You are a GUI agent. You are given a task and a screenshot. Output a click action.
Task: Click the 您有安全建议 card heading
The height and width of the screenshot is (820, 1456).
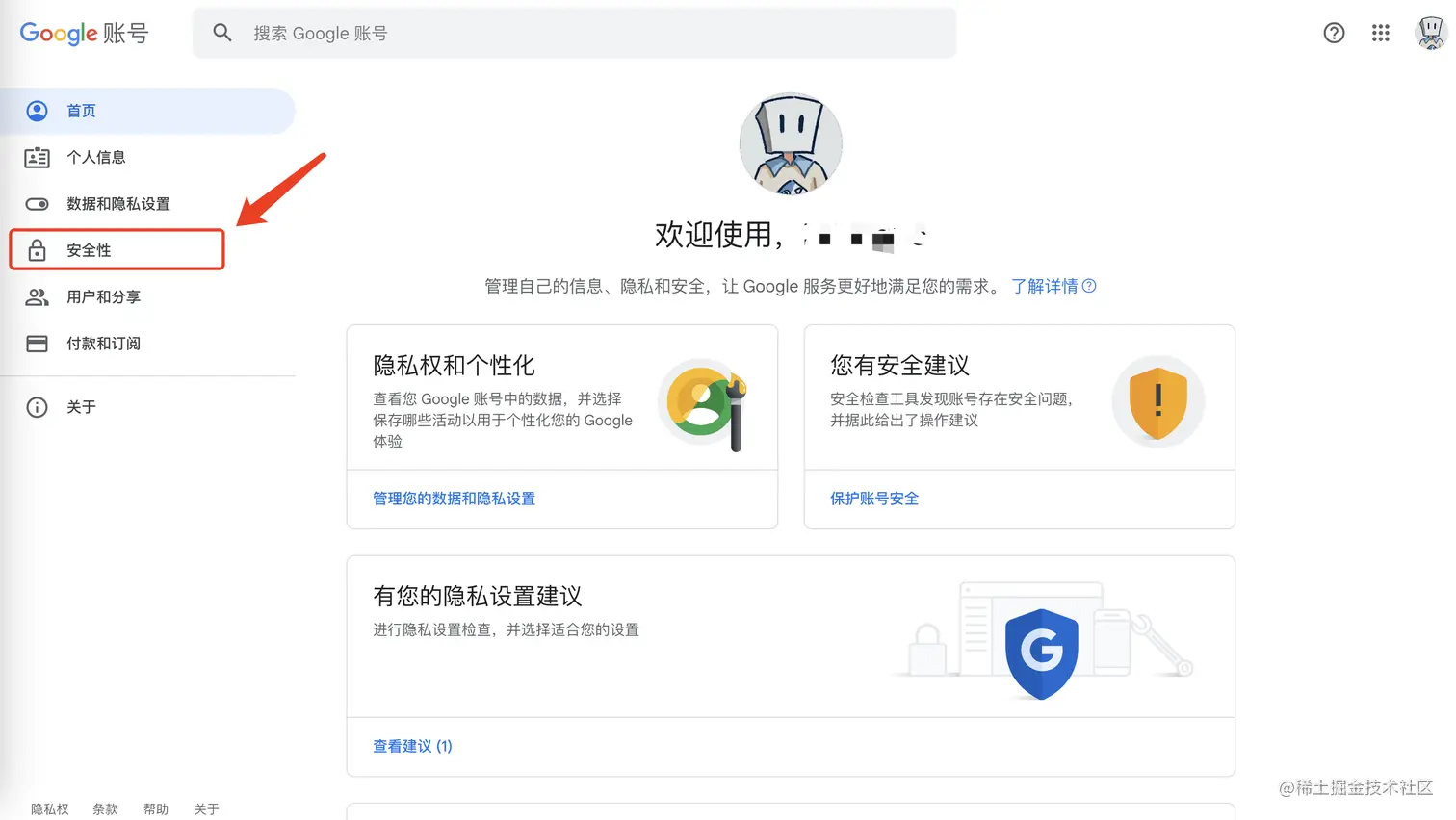pyautogui.click(x=899, y=366)
